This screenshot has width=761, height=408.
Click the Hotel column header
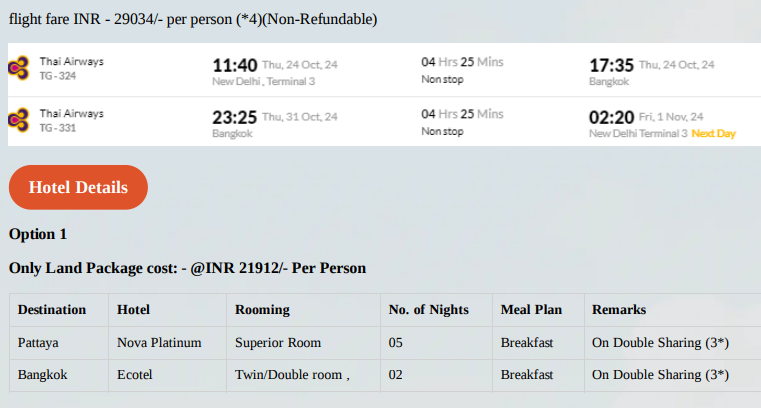(x=133, y=310)
